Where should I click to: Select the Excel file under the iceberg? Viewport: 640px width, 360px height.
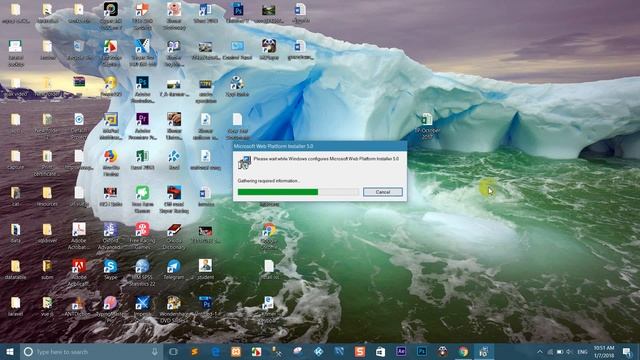coord(427,126)
